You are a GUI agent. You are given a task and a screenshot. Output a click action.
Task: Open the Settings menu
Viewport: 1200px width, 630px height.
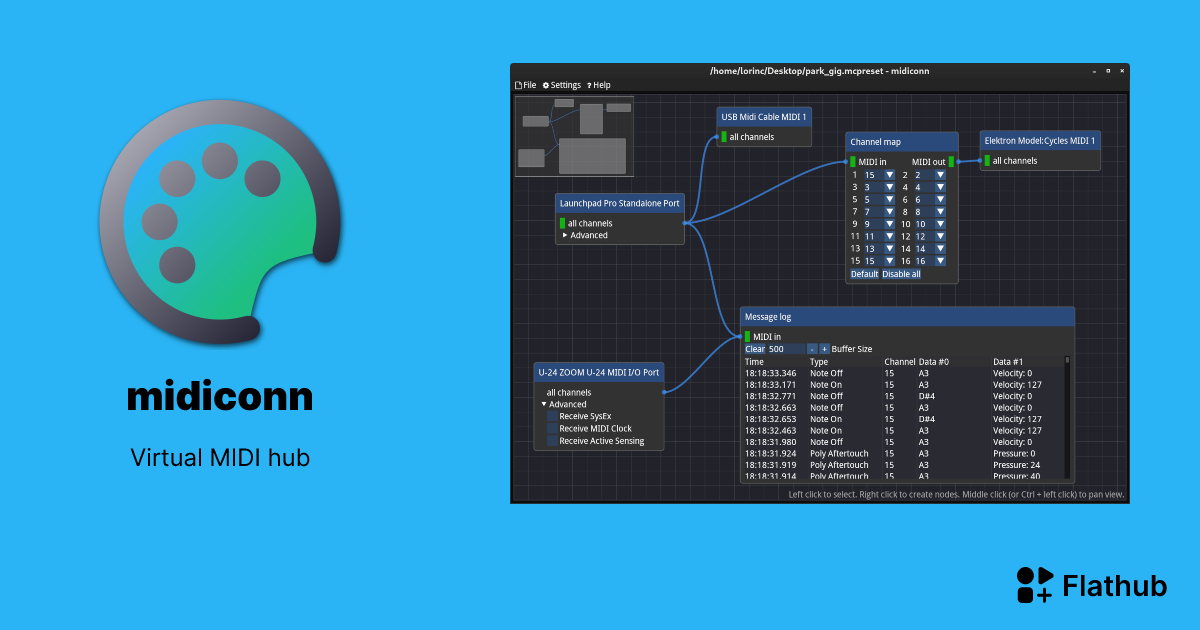562,84
